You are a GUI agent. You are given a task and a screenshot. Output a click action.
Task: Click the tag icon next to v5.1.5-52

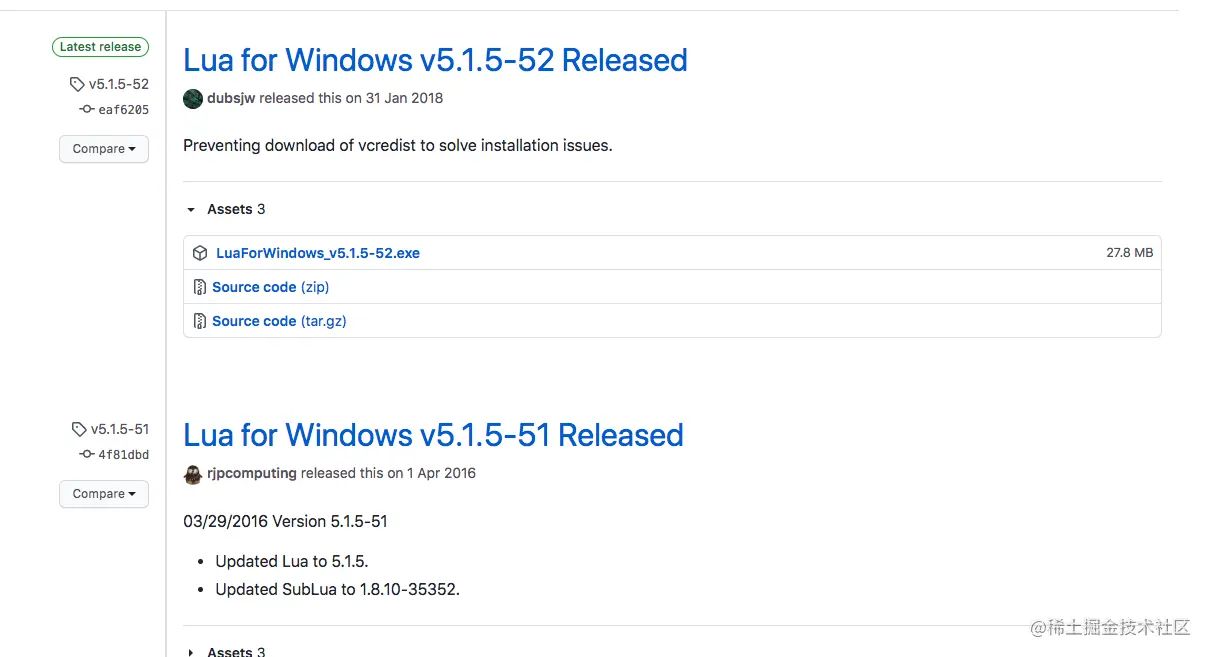[77, 85]
